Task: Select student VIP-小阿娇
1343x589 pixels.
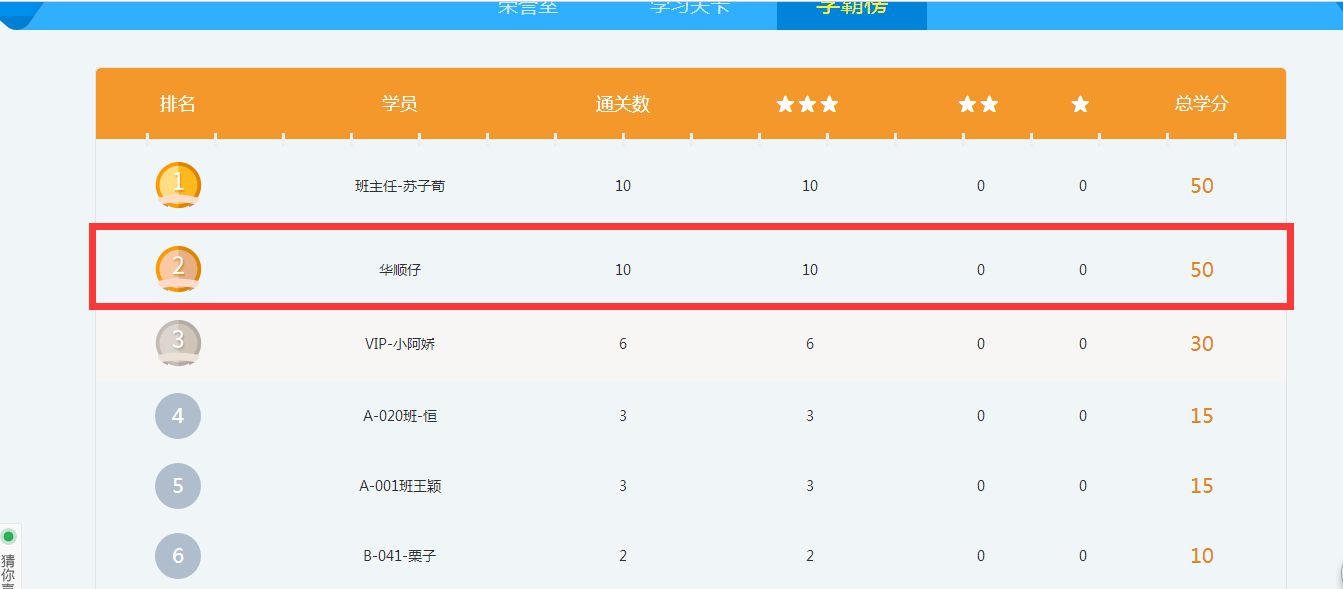Action: [x=400, y=344]
